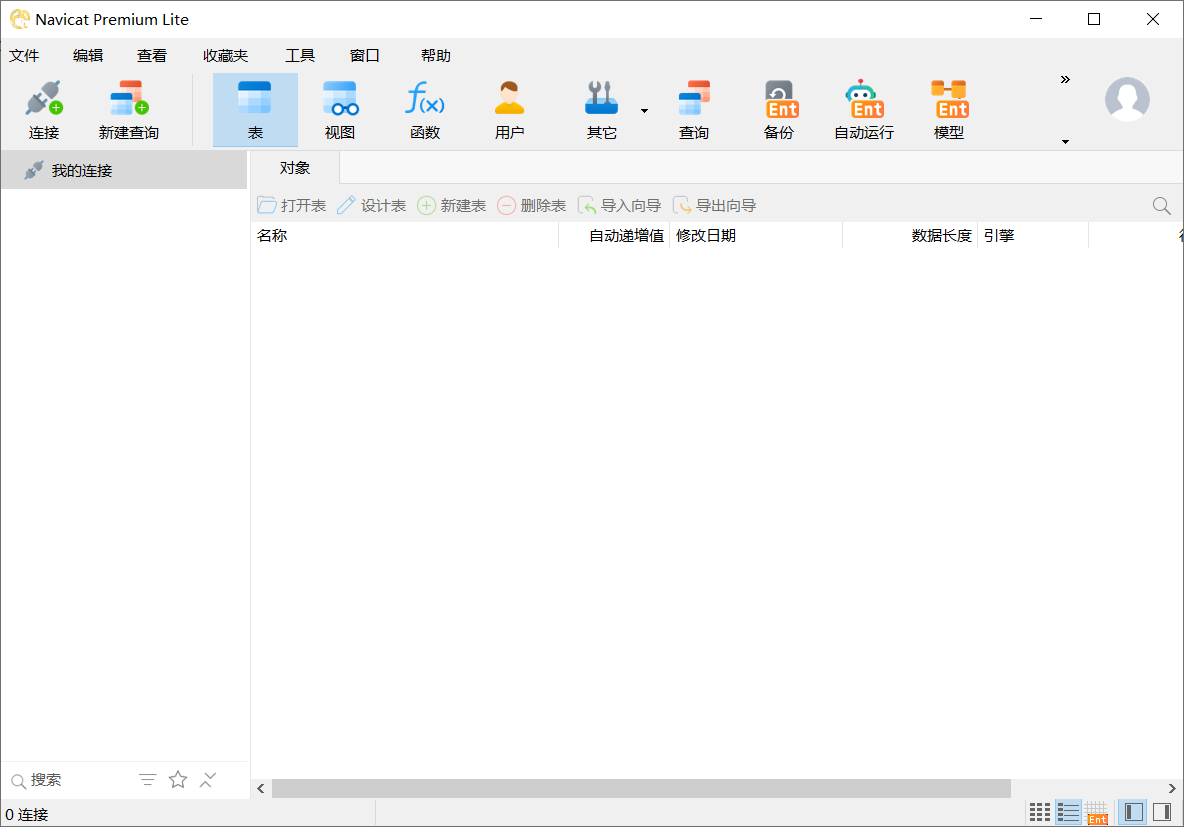
Task: Open the 工具 (Tools) menu
Action: (x=299, y=56)
